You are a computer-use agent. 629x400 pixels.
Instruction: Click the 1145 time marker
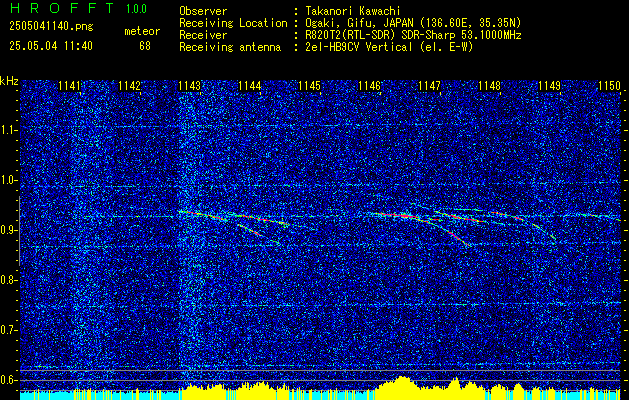[x=310, y=86]
